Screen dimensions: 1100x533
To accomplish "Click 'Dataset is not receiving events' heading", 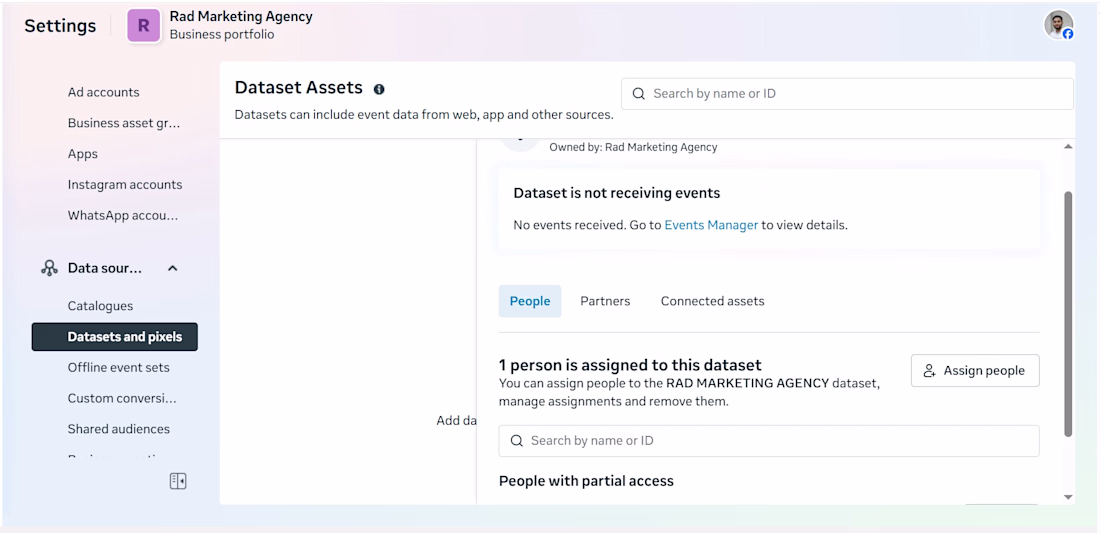I will tap(617, 193).
